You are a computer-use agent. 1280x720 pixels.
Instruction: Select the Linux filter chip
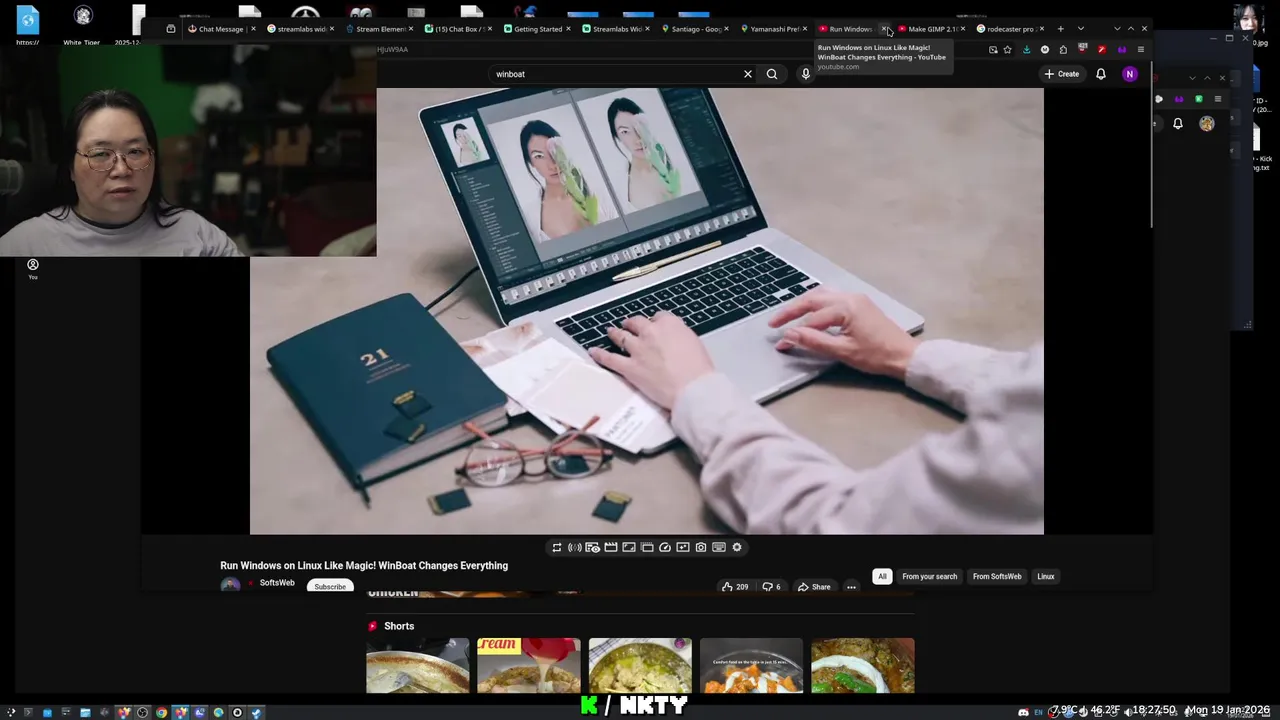click(1045, 576)
